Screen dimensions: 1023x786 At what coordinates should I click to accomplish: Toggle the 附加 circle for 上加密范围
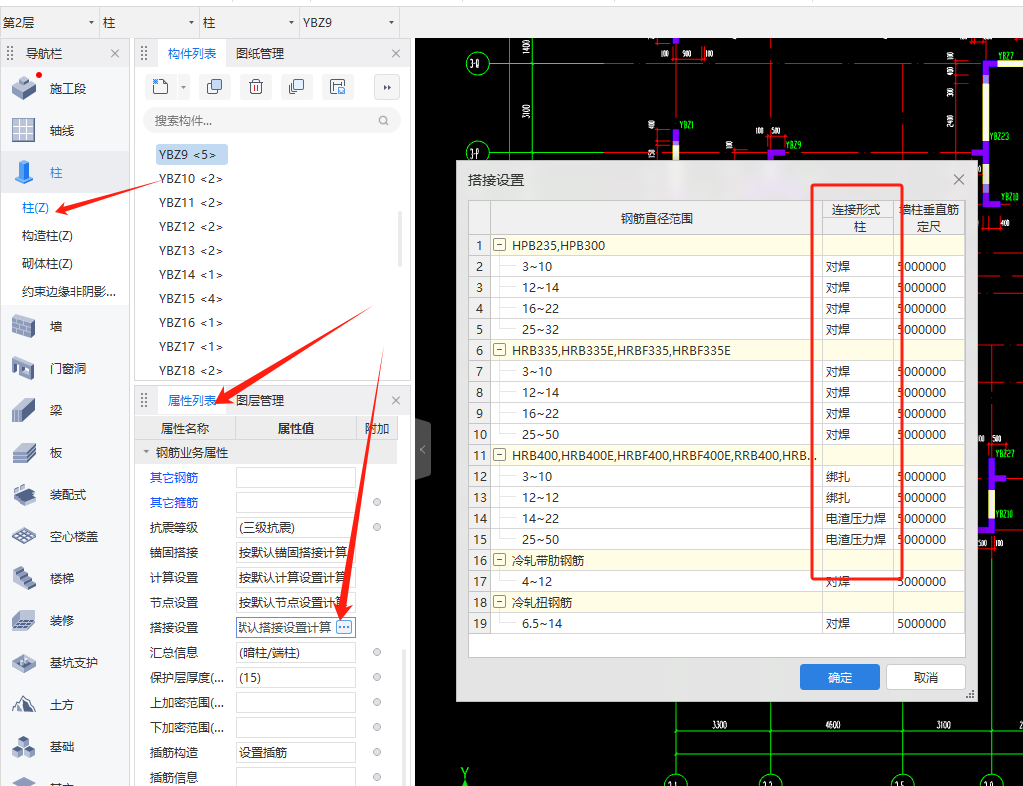[377, 703]
